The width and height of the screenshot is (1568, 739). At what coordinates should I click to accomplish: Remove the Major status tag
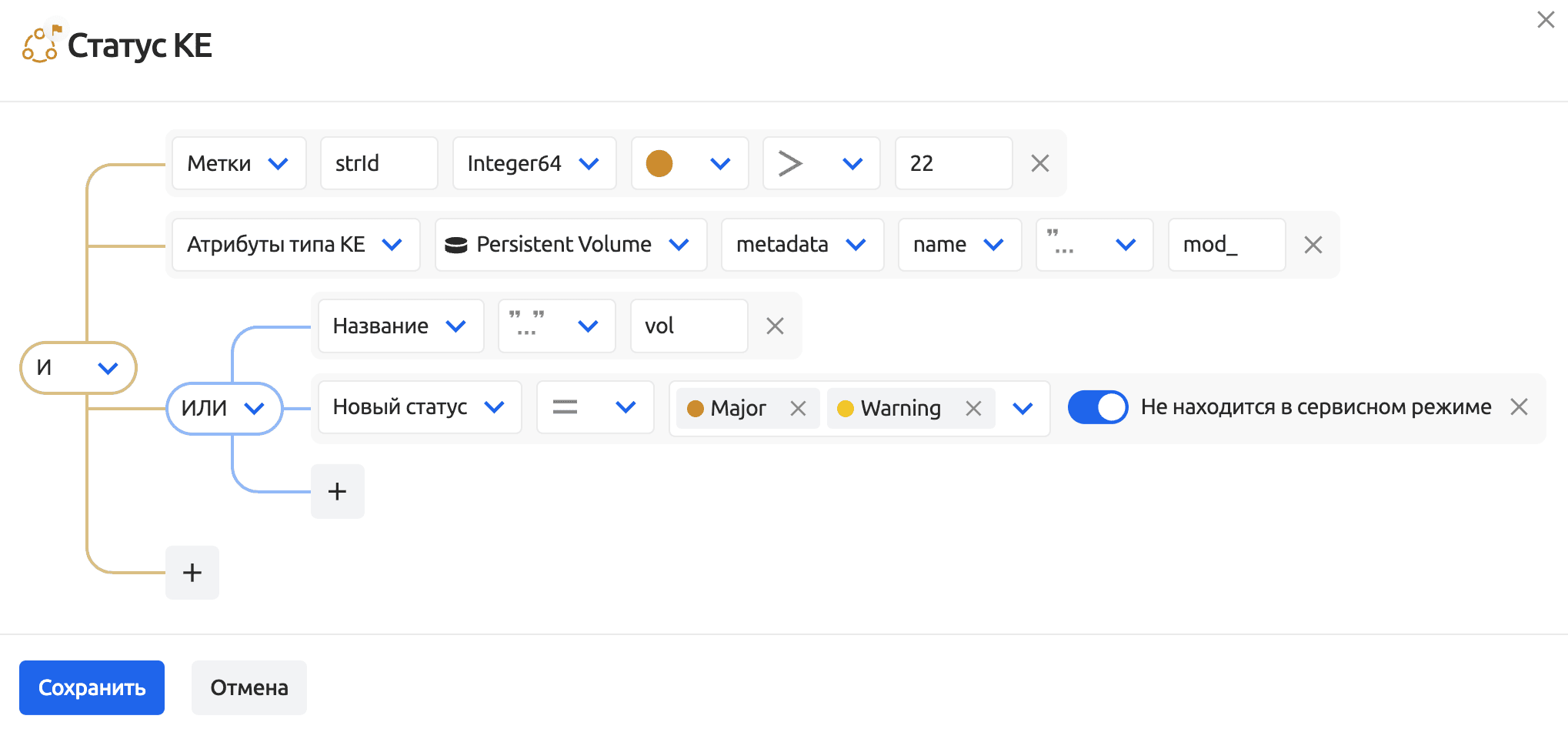[798, 409]
